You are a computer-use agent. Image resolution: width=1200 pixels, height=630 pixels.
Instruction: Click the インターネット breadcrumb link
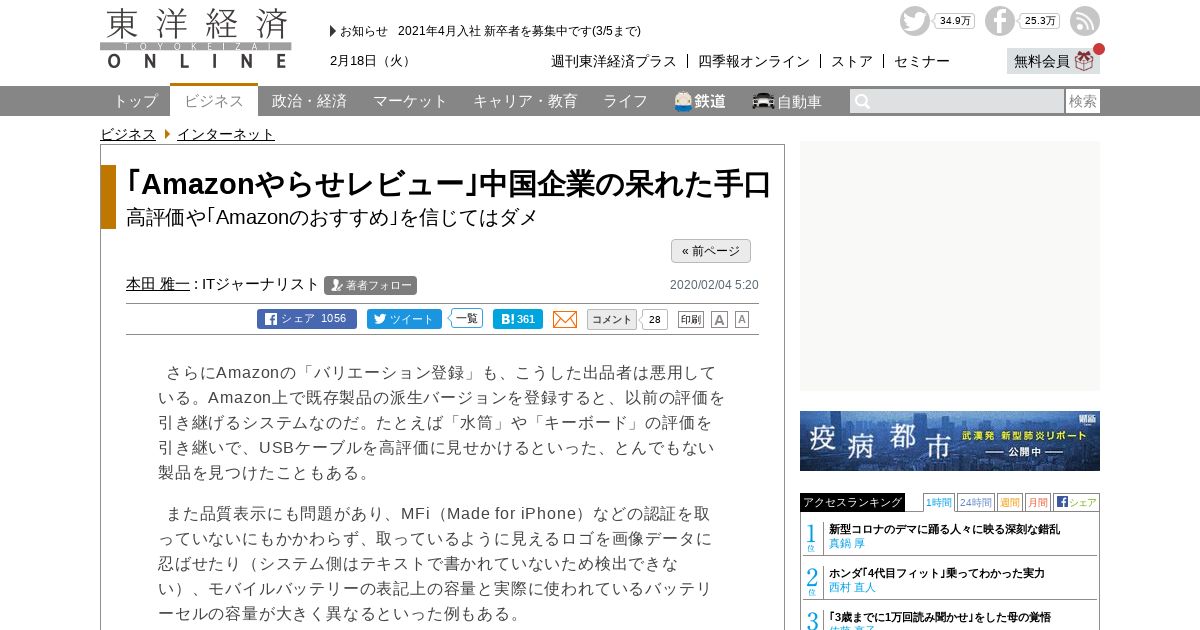tap(226, 134)
